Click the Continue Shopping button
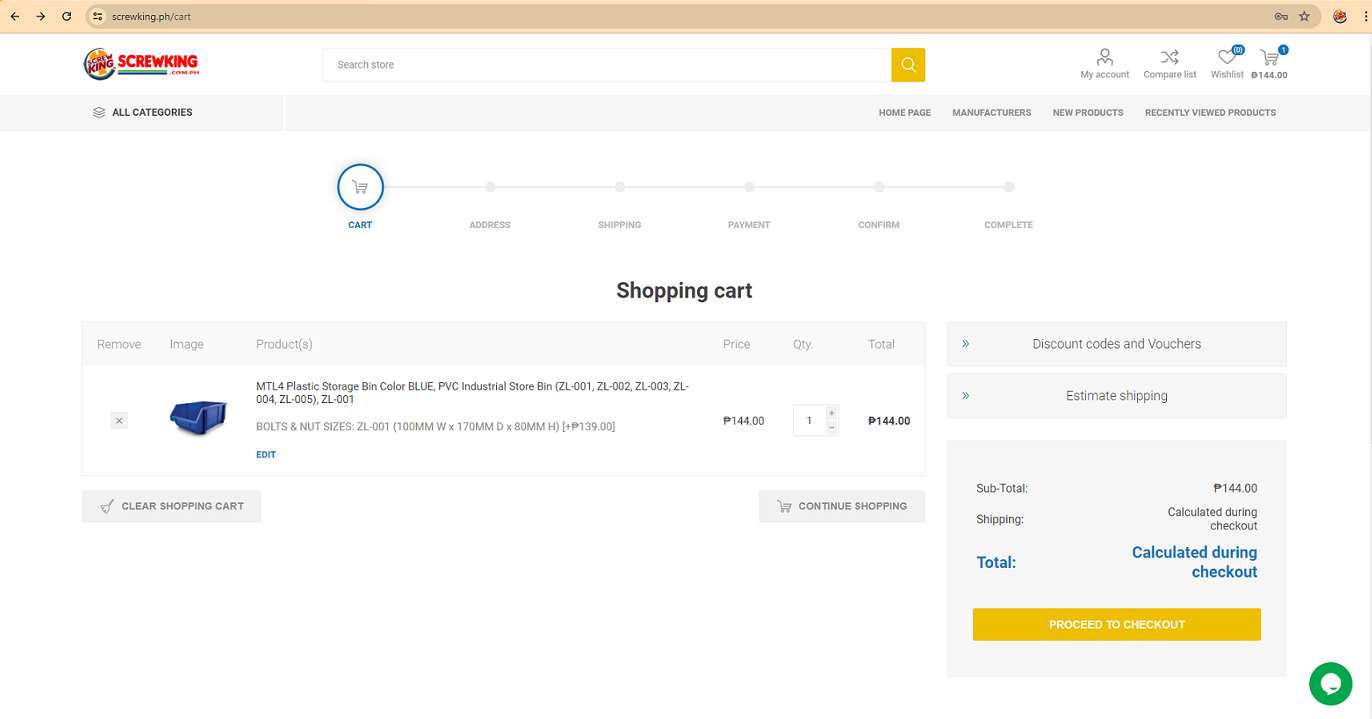 click(x=841, y=506)
